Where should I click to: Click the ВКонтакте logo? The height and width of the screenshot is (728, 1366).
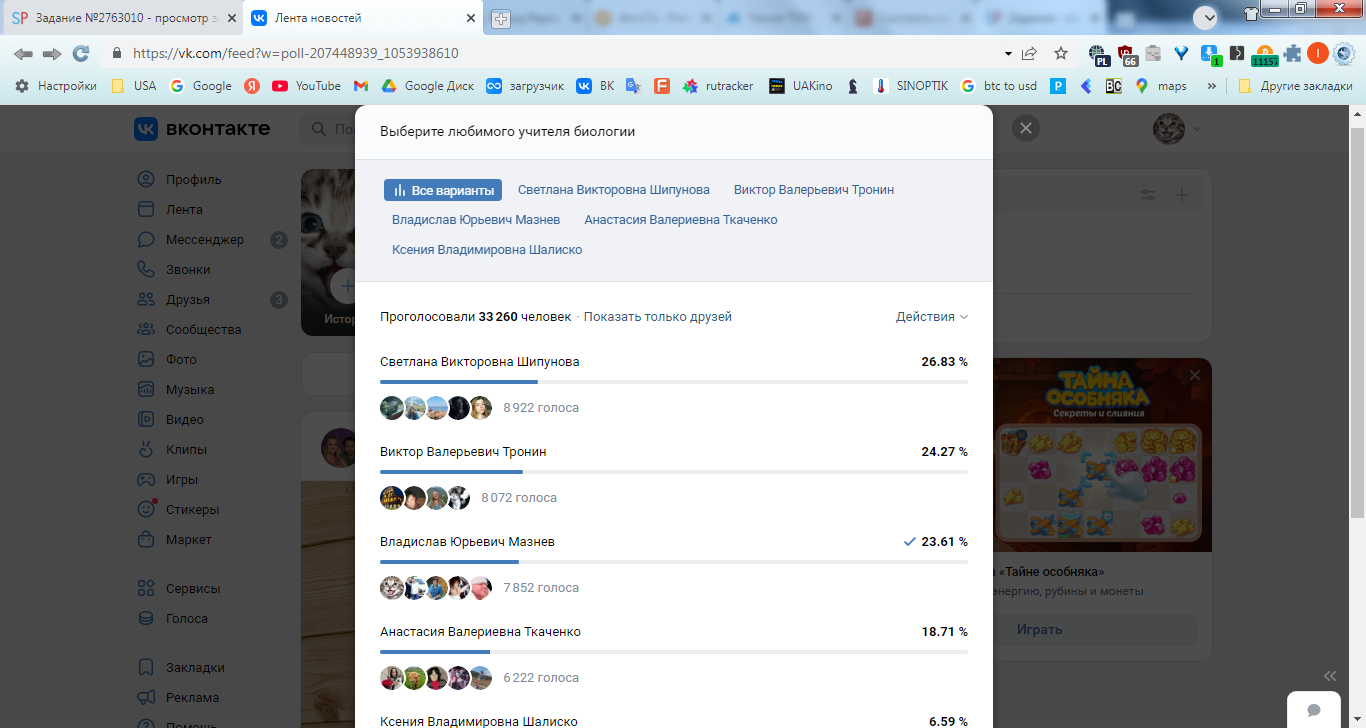202,129
